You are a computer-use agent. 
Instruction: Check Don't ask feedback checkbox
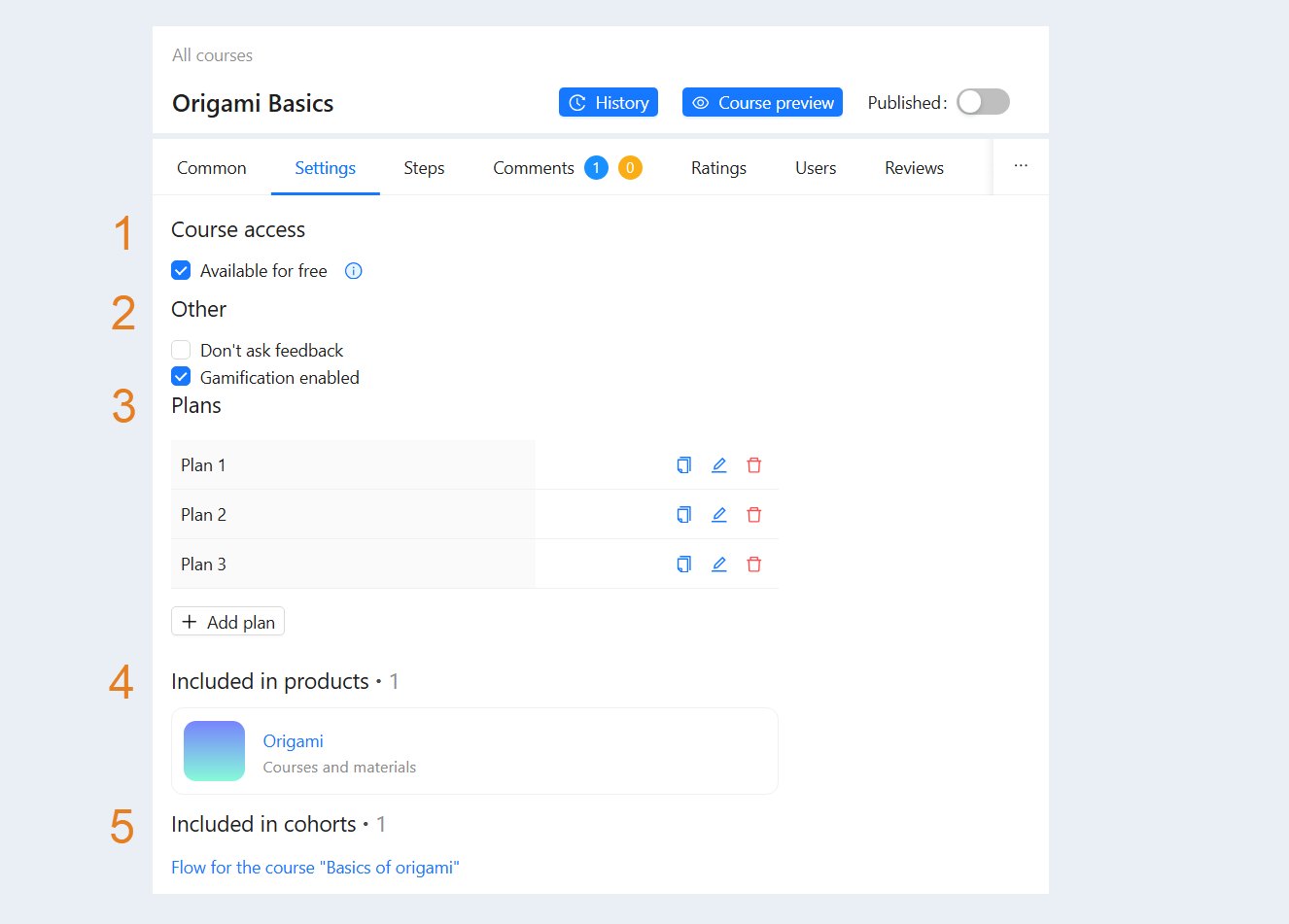181,350
